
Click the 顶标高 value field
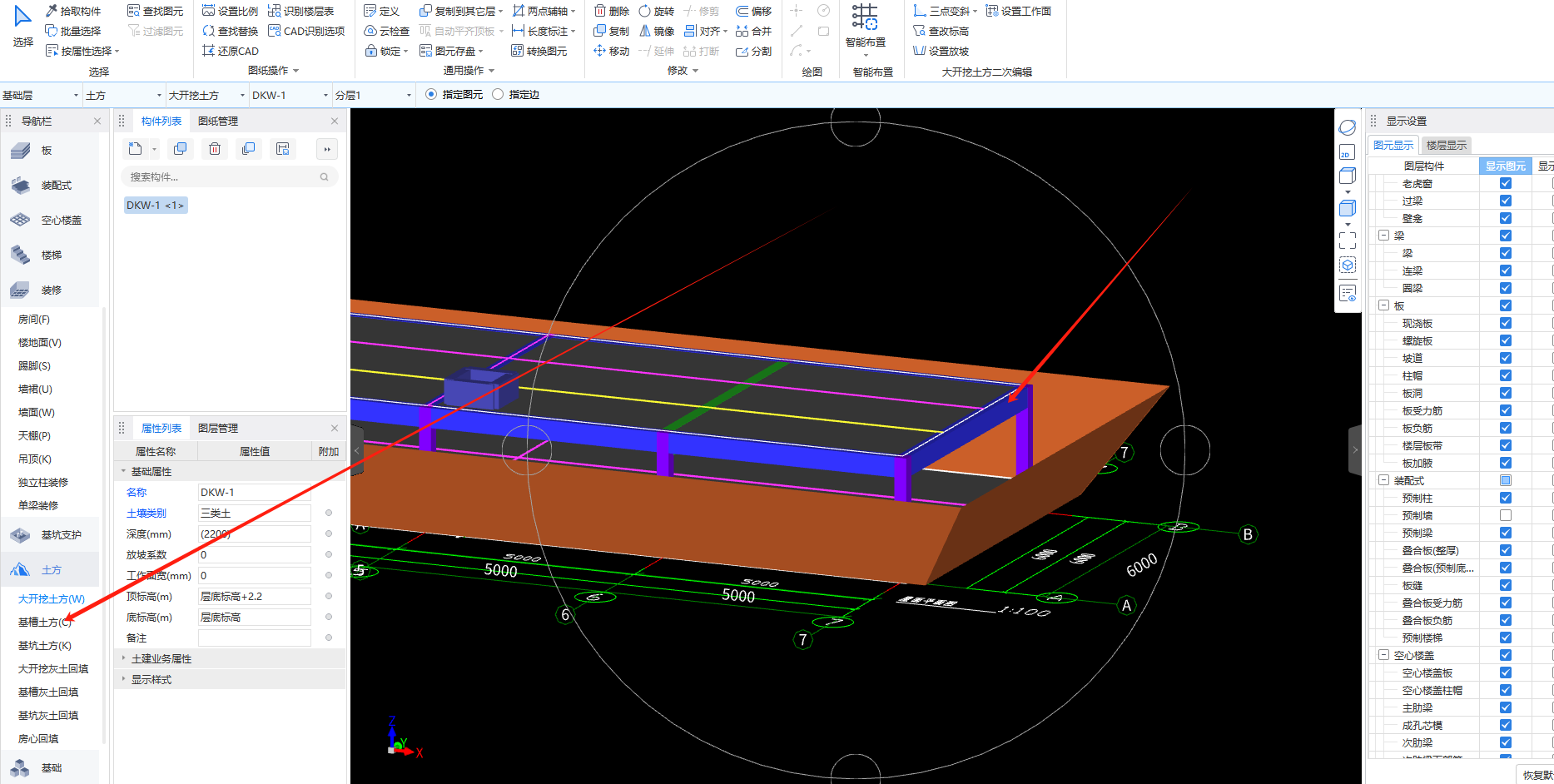(255, 596)
